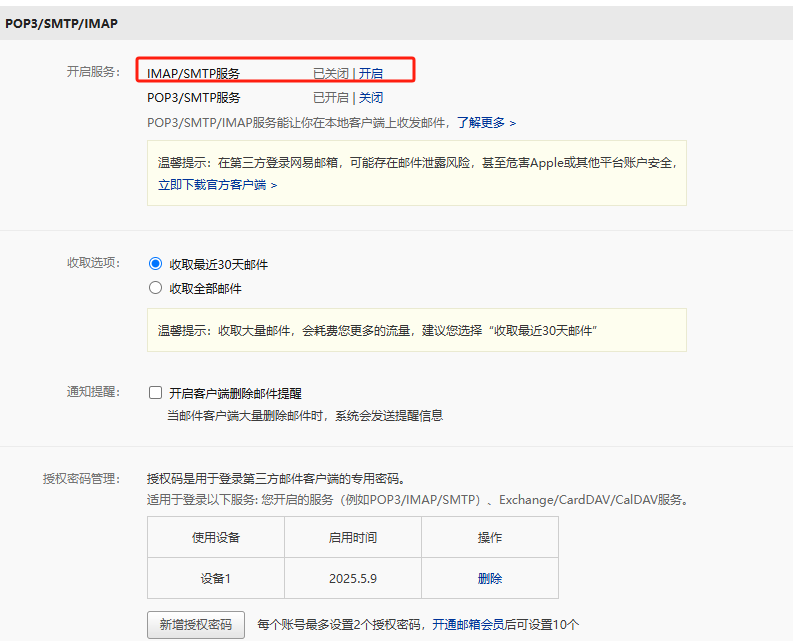
Task: Click the 使用设备 column header
Action: 216,537
